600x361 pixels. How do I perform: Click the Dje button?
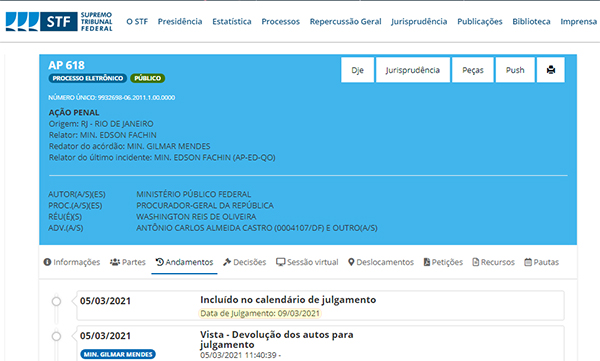point(357,70)
